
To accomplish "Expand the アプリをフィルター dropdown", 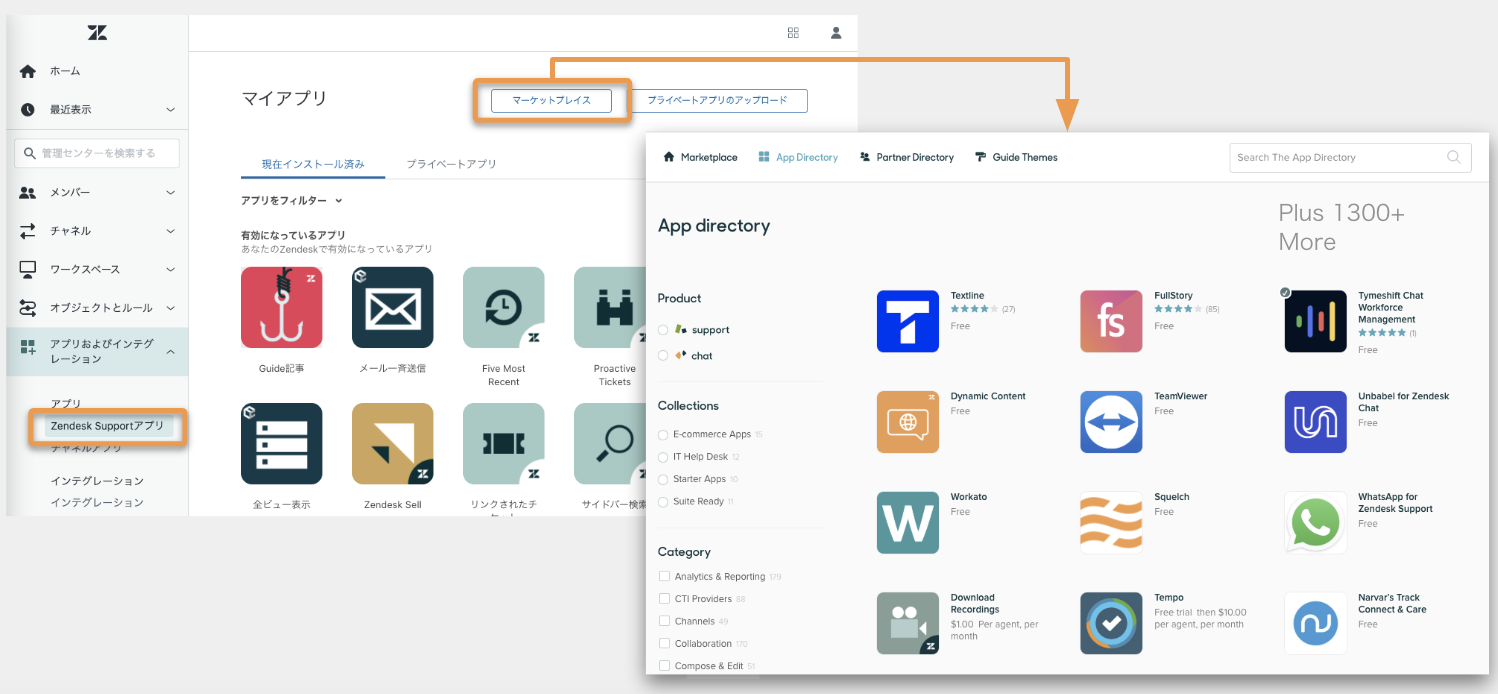I will coord(291,201).
